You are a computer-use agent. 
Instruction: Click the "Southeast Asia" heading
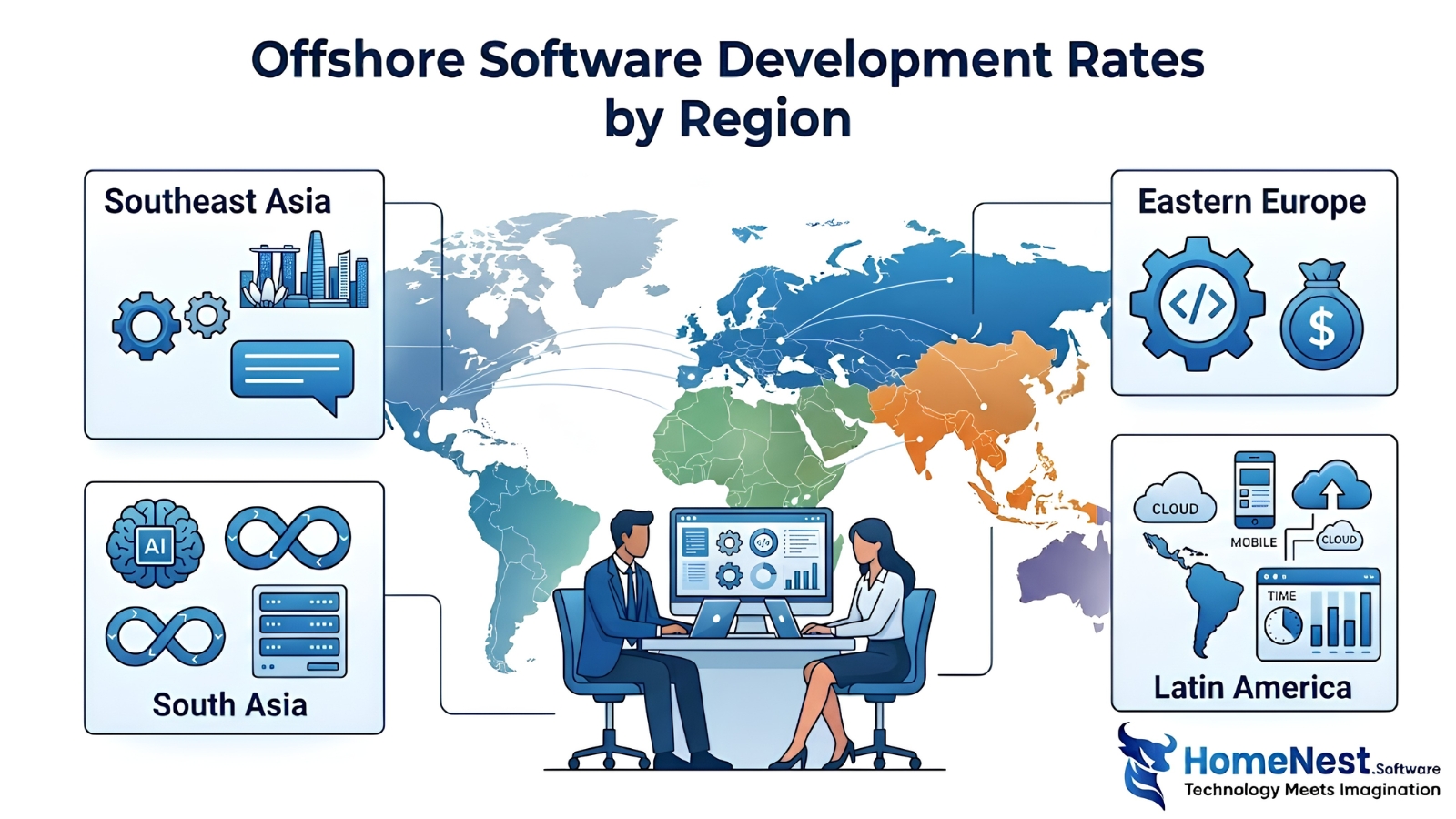point(217,201)
